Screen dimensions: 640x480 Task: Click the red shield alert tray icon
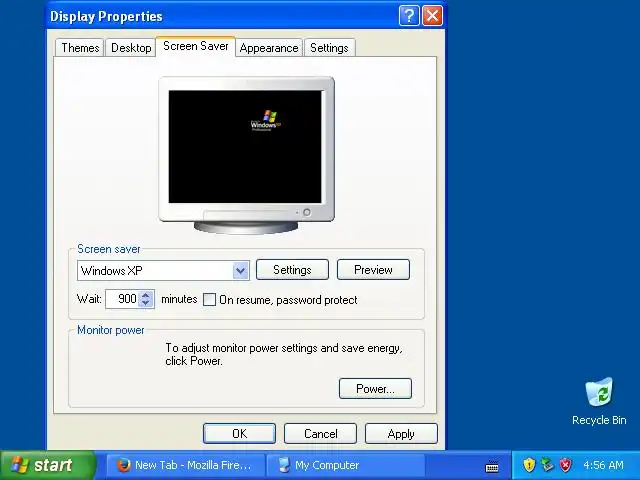tap(565, 464)
